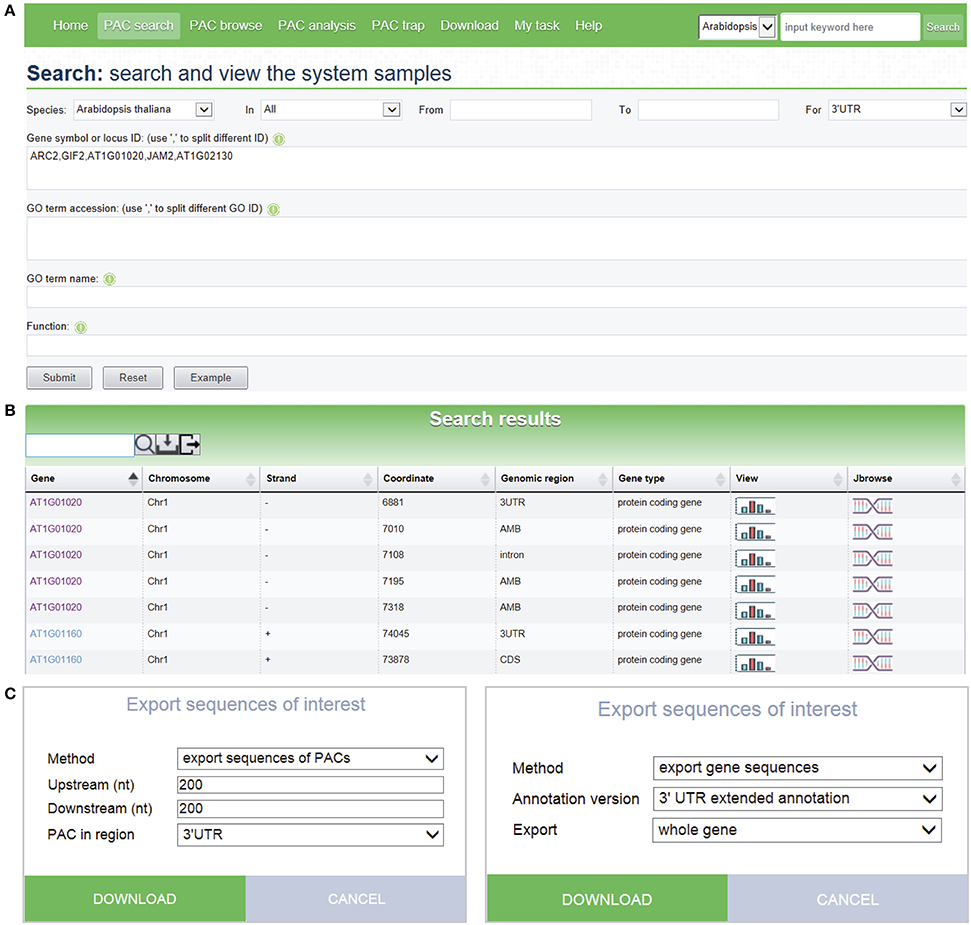The height and width of the screenshot is (925, 971).
Task: Open Jbrowse DNA icon for coordinate 7108 row
Action: [x=873, y=558]
